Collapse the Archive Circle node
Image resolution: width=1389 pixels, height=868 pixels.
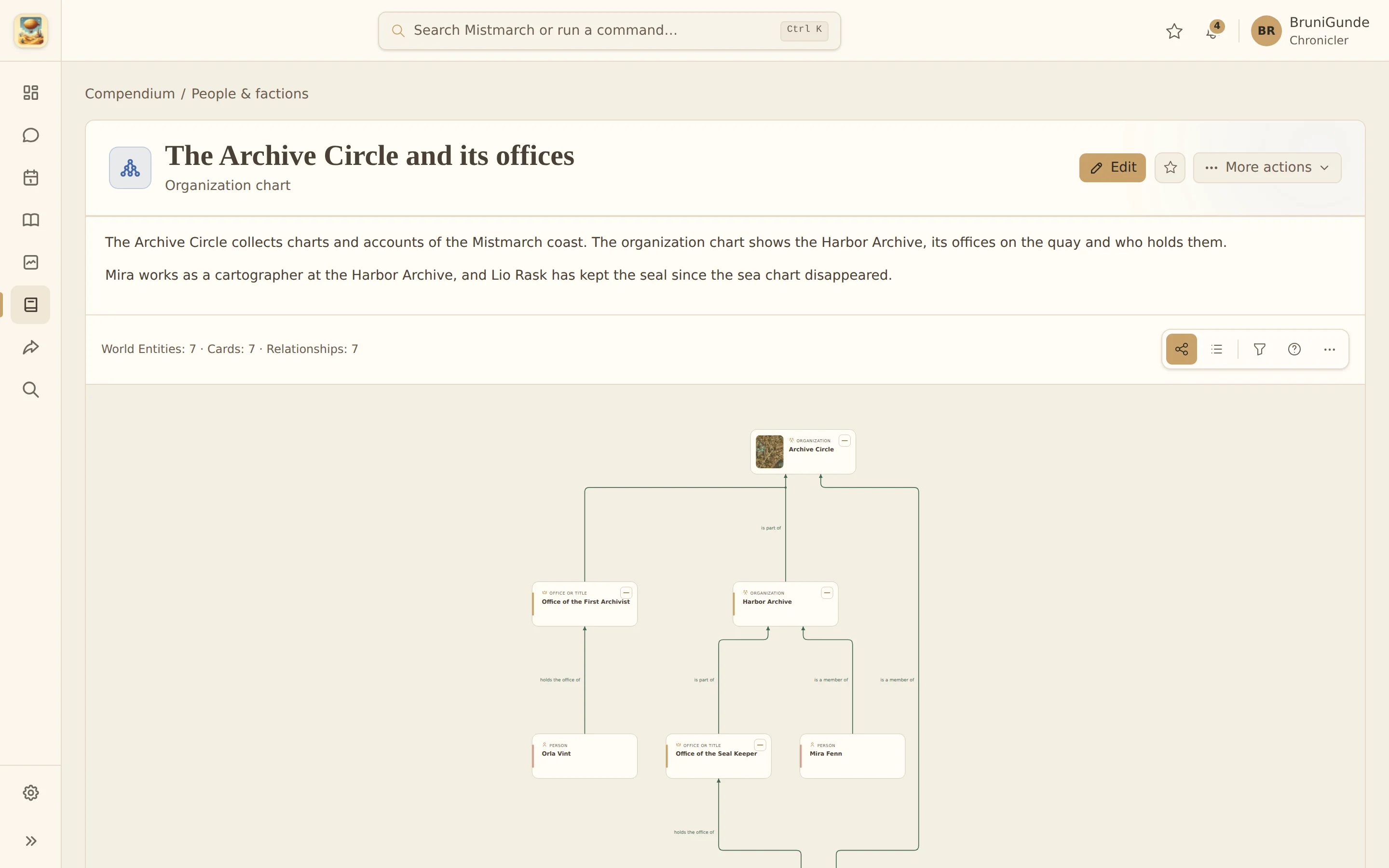click(x=844, y=441)
